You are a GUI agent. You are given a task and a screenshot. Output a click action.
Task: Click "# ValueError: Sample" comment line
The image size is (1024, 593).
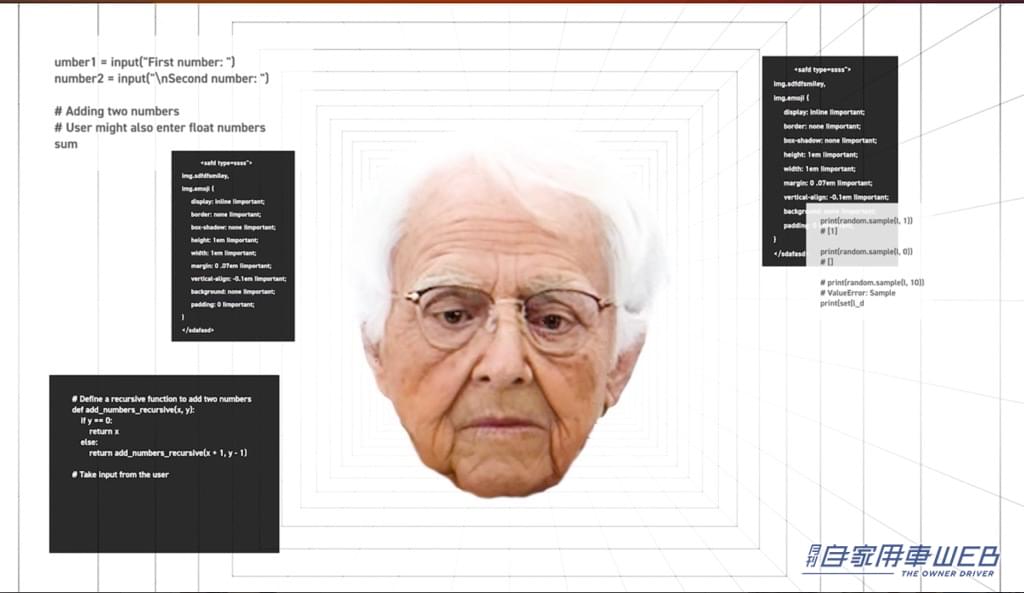858,293
